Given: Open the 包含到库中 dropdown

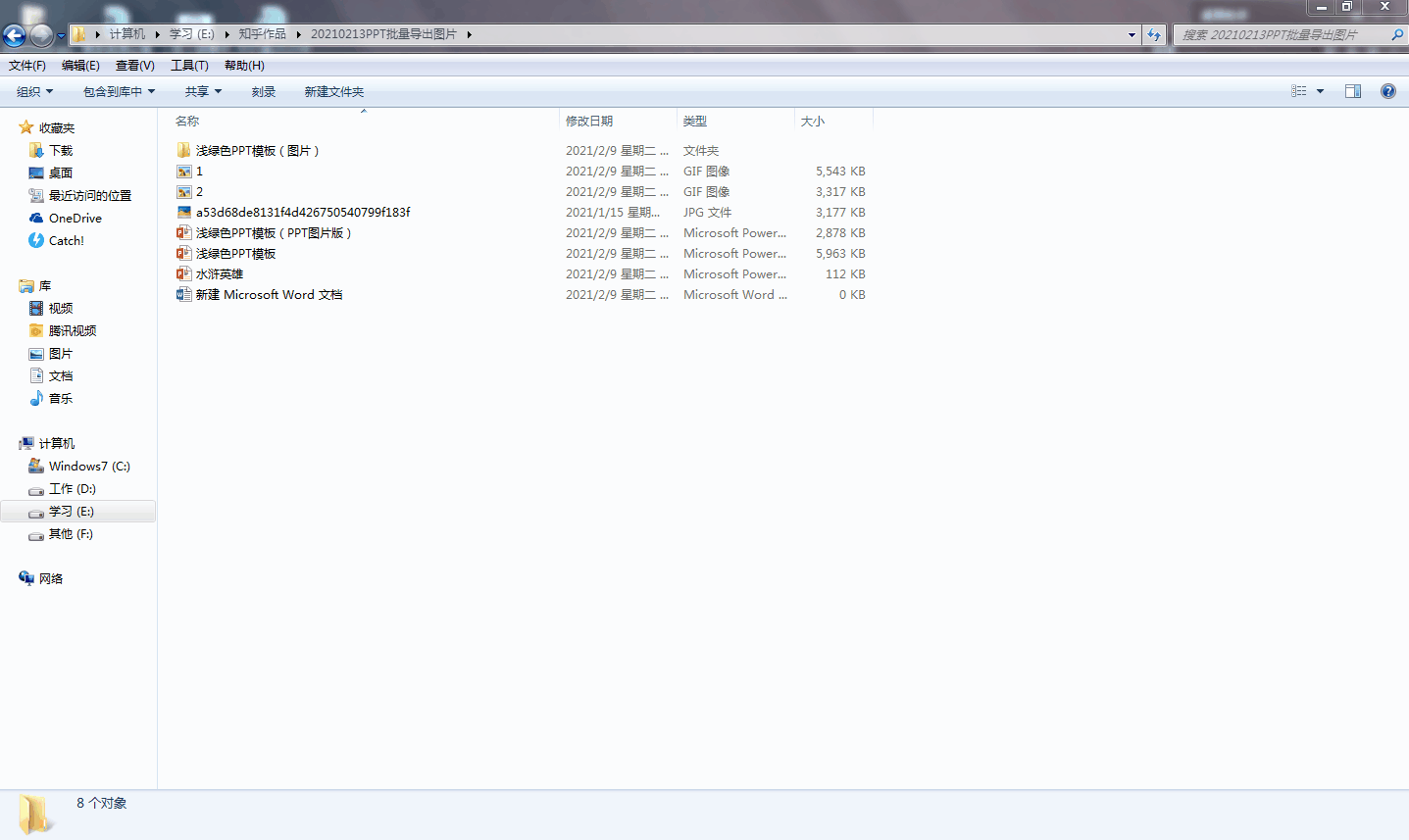Looking at the screenshot, I should pyautogui.click(x=119, y=92).
